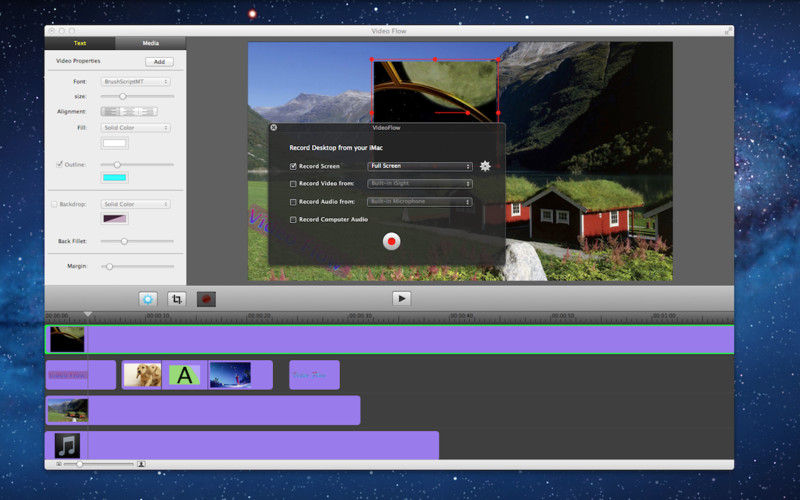Click the Add button

tap(159, 62)
